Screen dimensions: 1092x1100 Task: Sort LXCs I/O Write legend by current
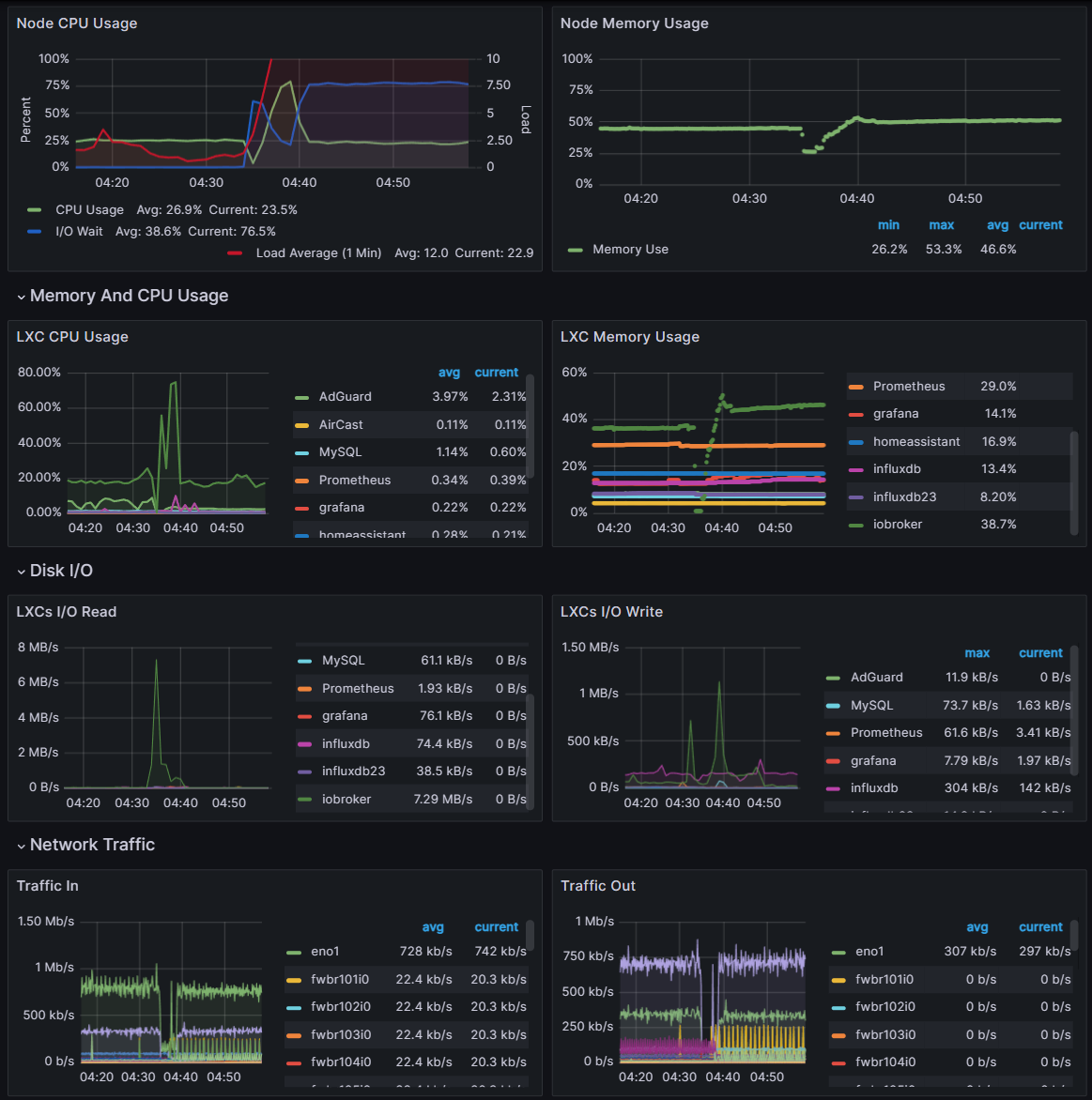[1040, 653]
